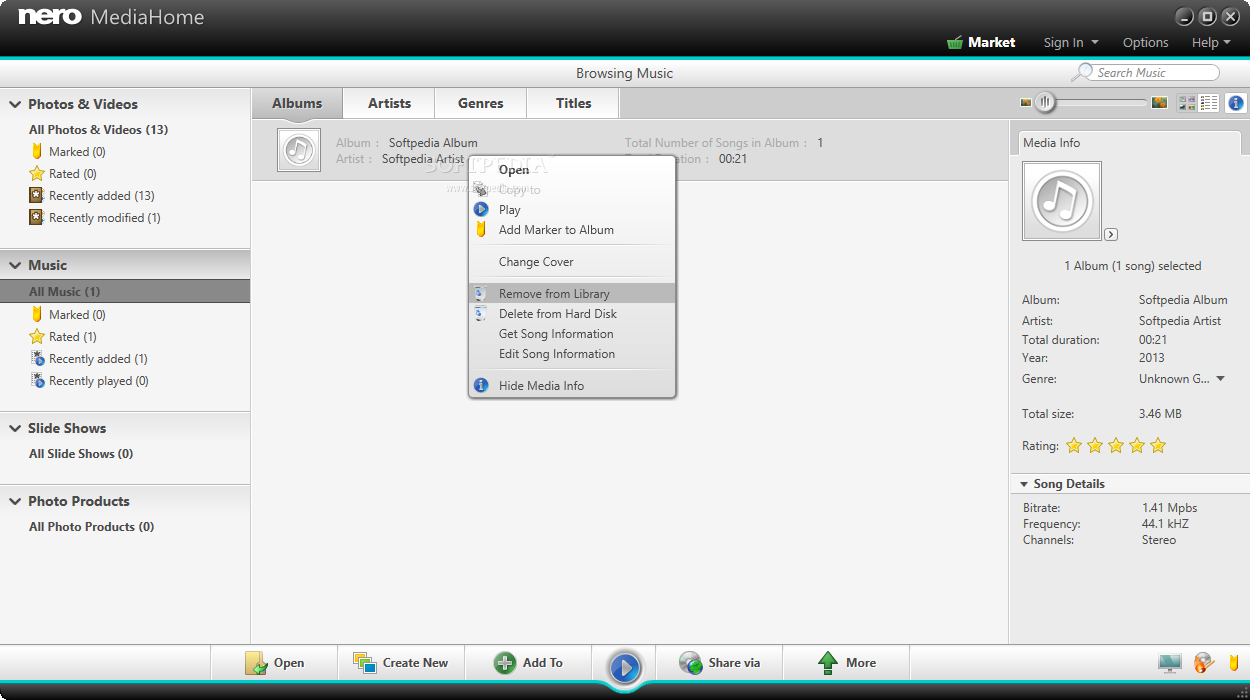Click the green arrow More icon
Image resolution: width=1250 pixels, height=700 pixels.
[x=828, y=663]
